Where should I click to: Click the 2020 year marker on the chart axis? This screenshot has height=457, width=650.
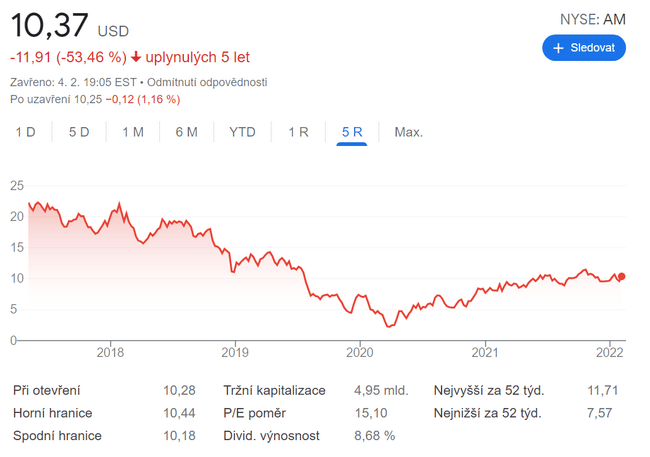coord(359,352)
